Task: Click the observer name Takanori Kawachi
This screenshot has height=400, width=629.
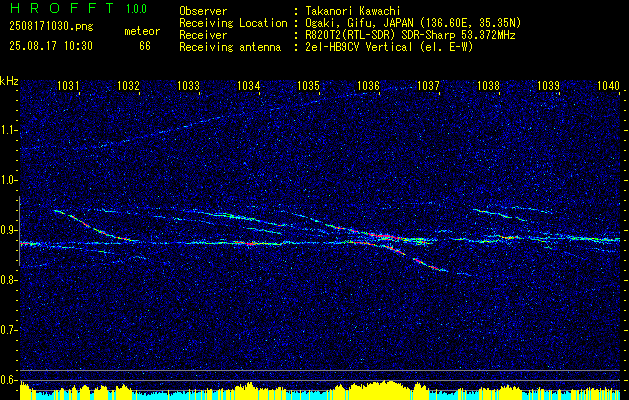Action: pos(353,11)
